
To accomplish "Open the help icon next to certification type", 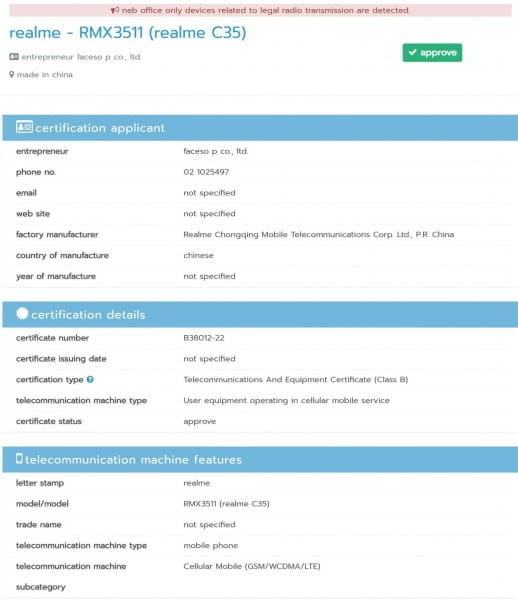I will (x=90, y=380).
